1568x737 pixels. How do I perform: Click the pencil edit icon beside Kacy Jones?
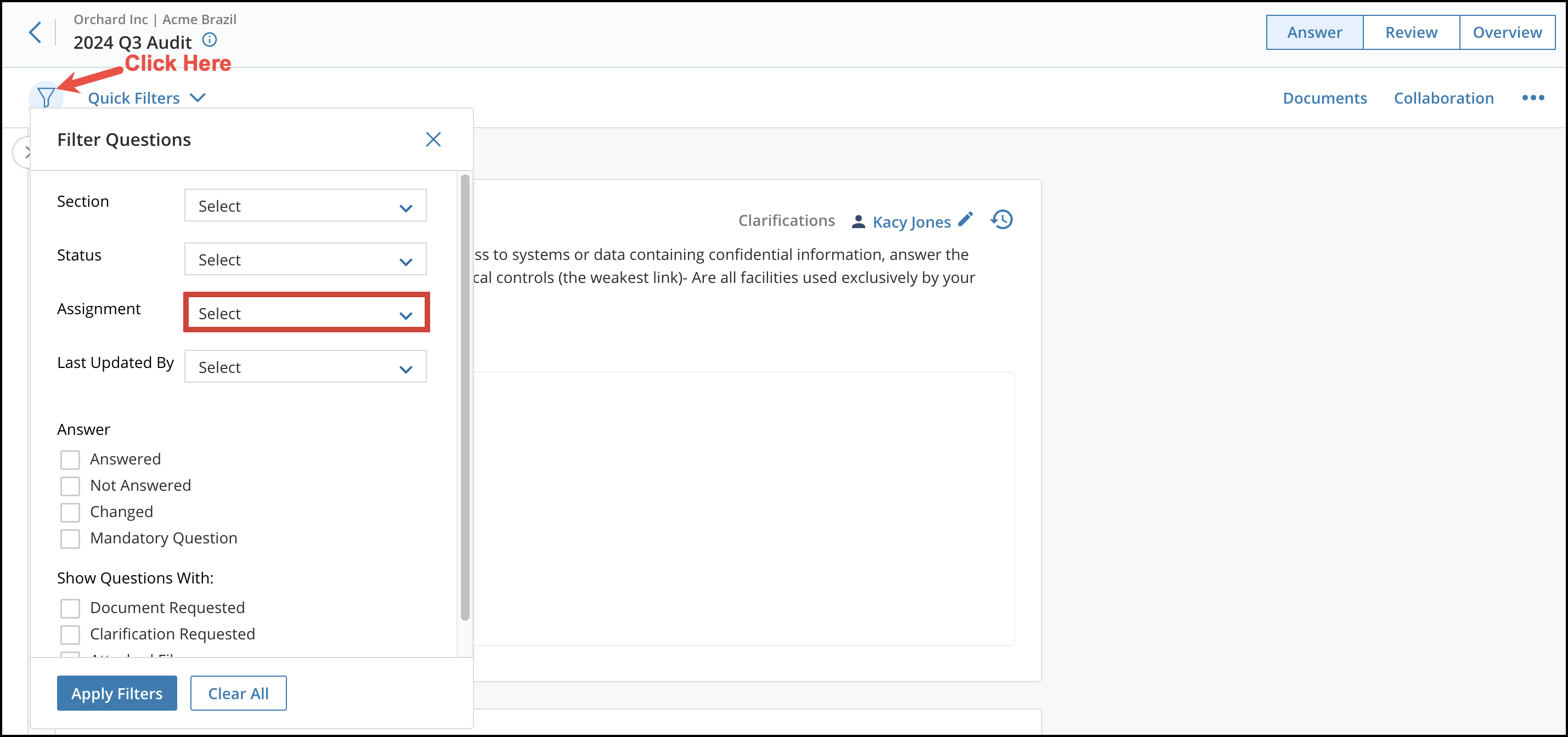click(966, 219)
